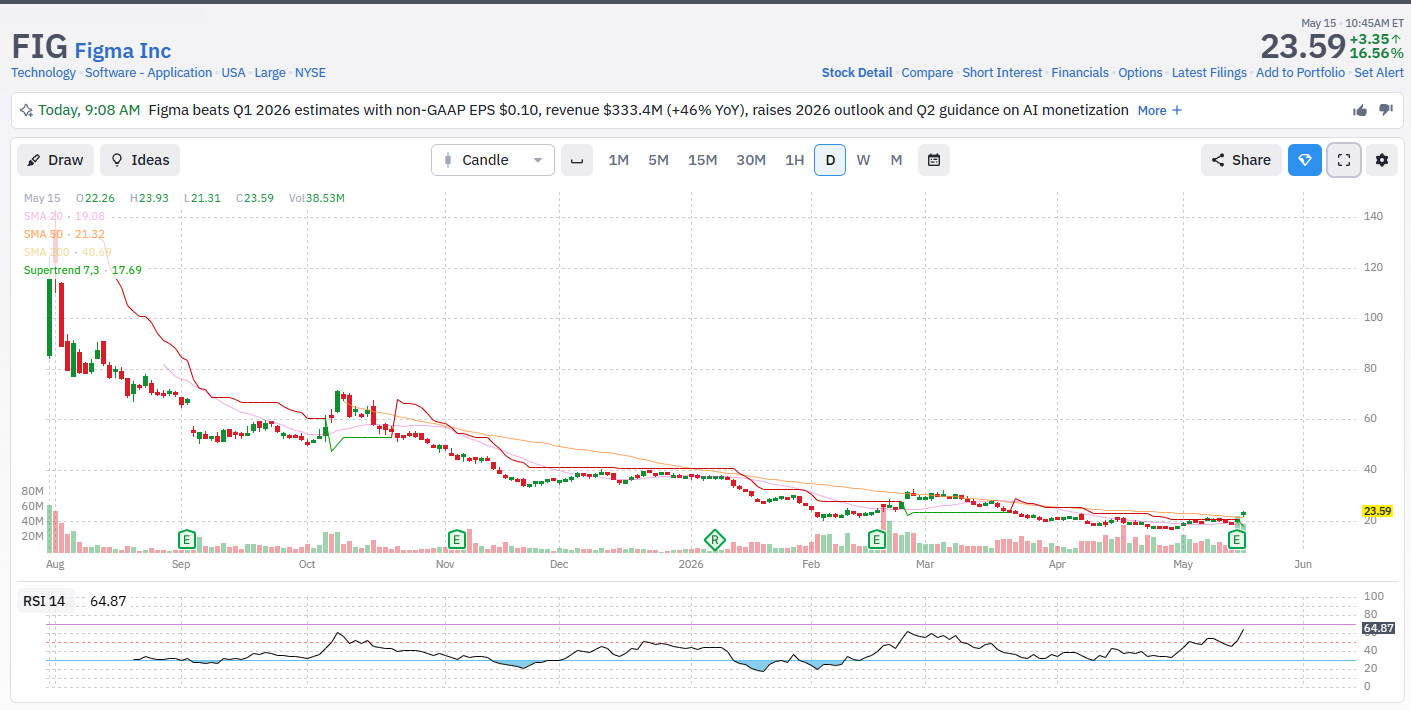Select the 15M timeframe
The width and height of the screenshot is (1411, 710).
click(x=702, y=160)
